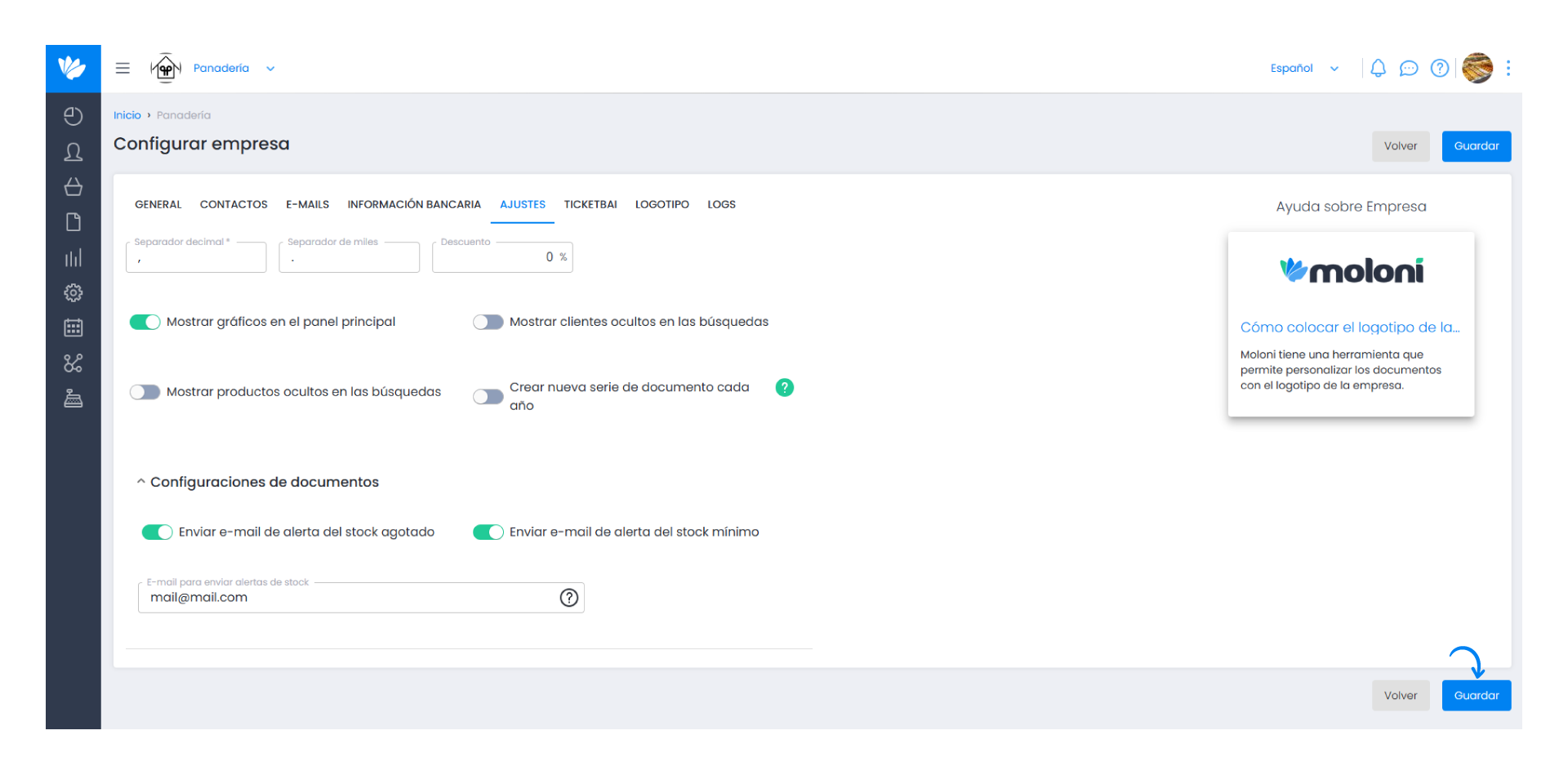Open the integrations nodes sidebar icon
This screenshot has height=775, width=1568.
click(x=73, y=363)
